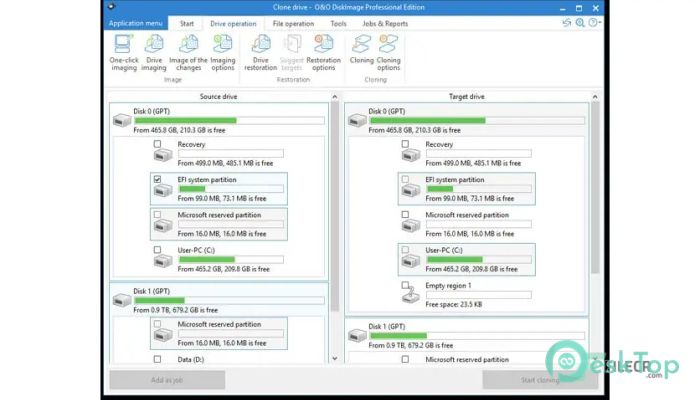
Task: Switch to the Drive operation tab
Action: tap(233, 24)
